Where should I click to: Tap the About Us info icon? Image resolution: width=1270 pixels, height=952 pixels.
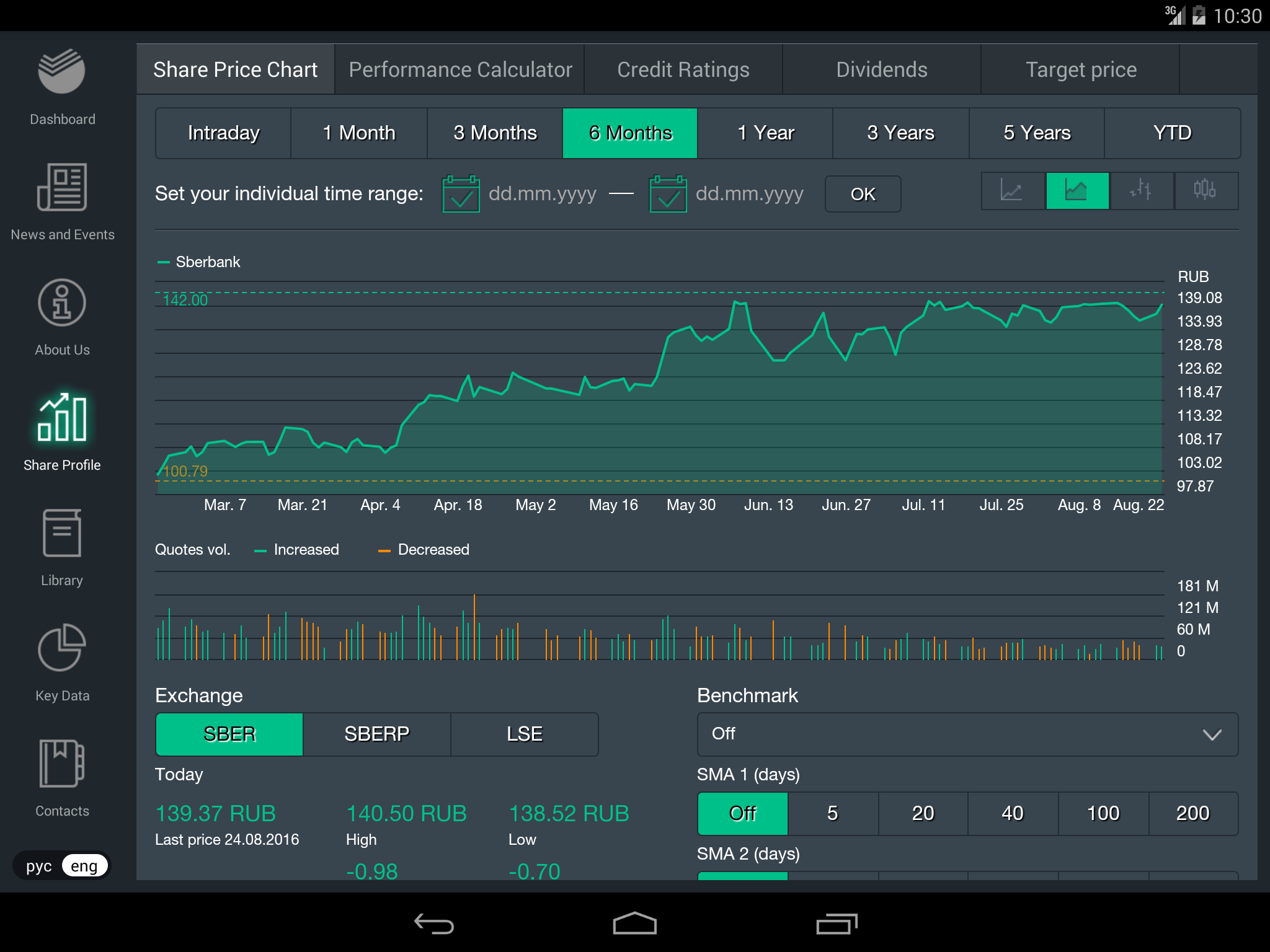pyautogui.click(x=62, y=303)
